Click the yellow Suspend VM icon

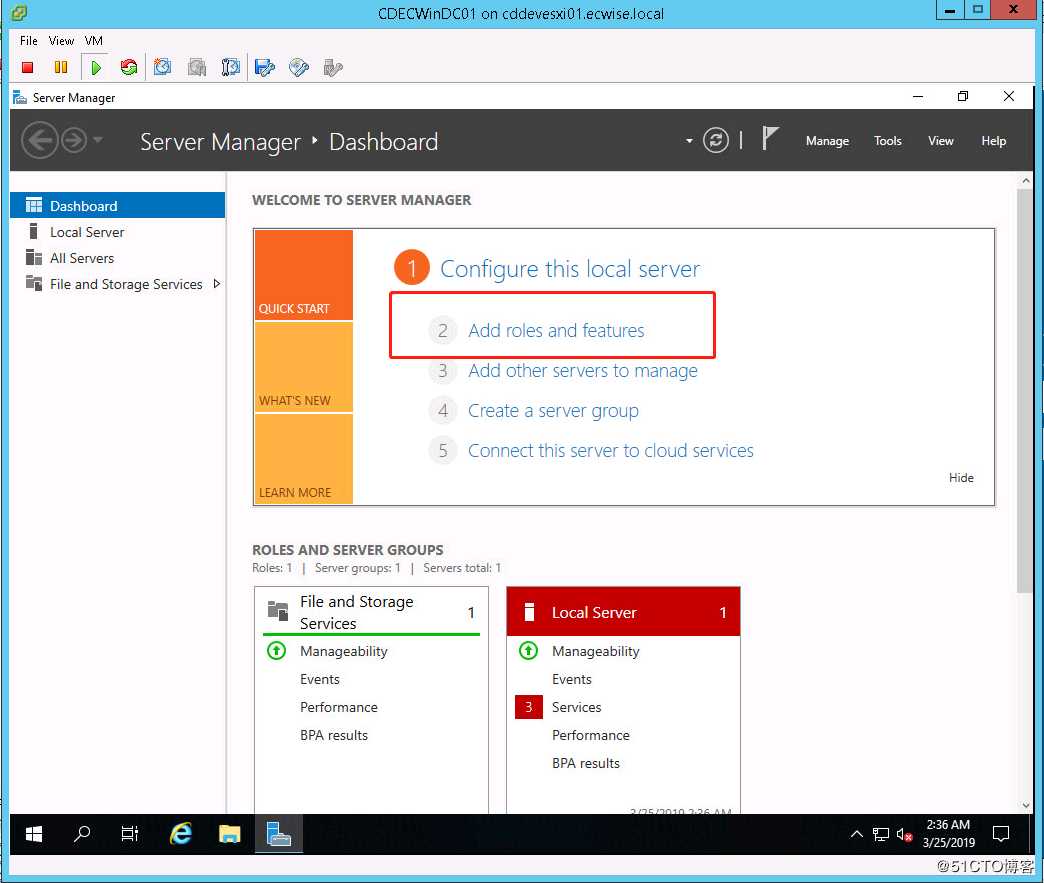click(61, 67)
